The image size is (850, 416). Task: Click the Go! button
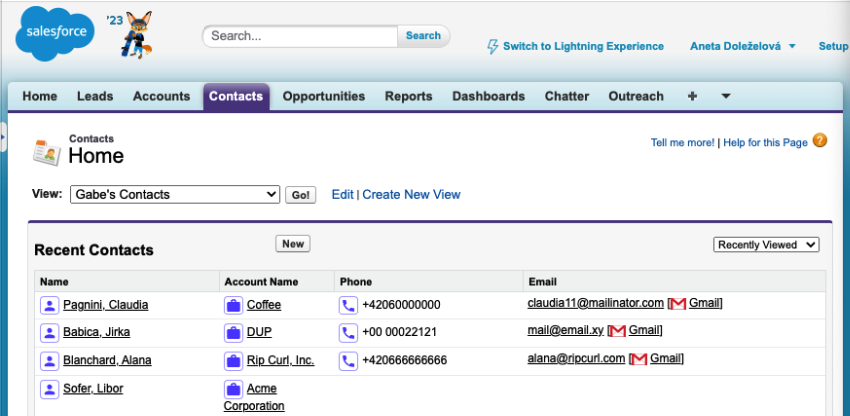301,195
